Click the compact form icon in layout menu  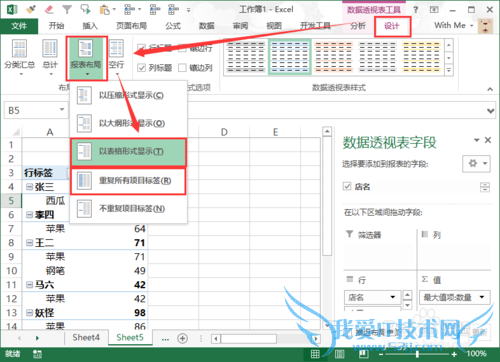click(84, 95)
